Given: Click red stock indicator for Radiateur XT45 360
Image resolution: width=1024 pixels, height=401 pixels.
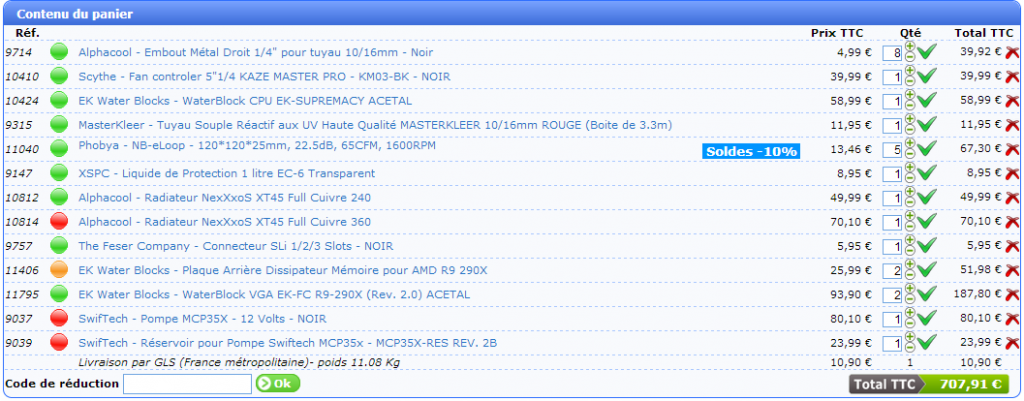Looking at the screenshot, I should (x=59, y=222).
